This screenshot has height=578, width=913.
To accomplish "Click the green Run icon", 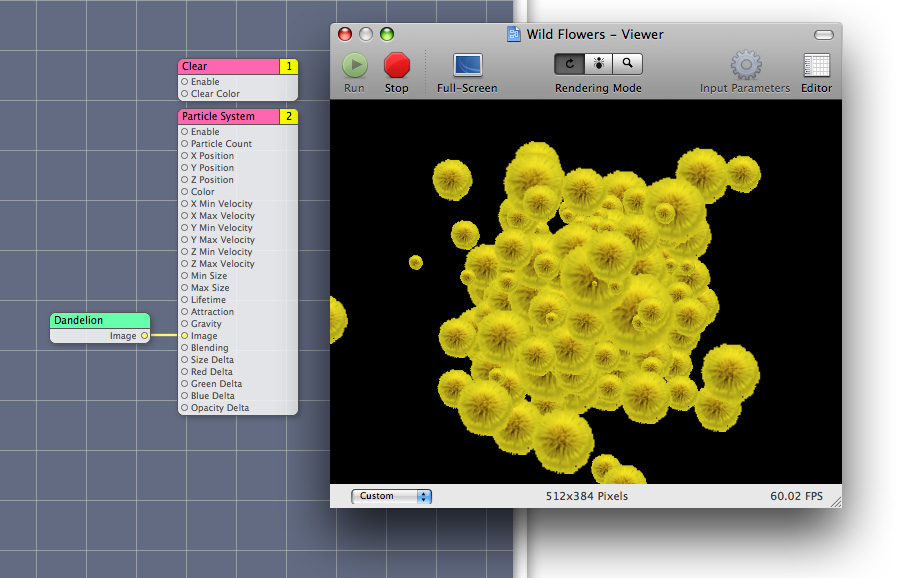I will tap(354, 66).
